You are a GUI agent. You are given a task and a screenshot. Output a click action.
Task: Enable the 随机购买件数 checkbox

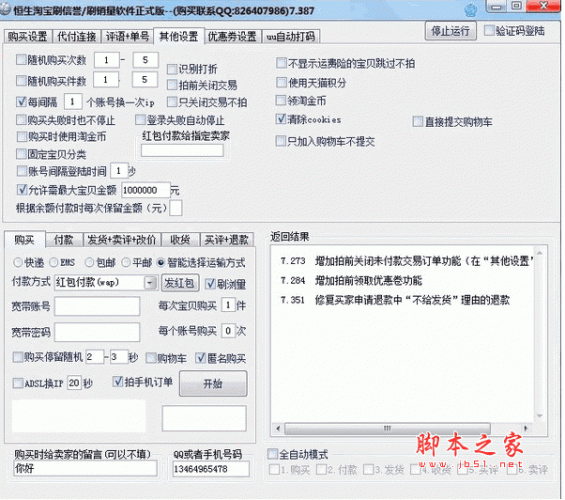point(21,81)
